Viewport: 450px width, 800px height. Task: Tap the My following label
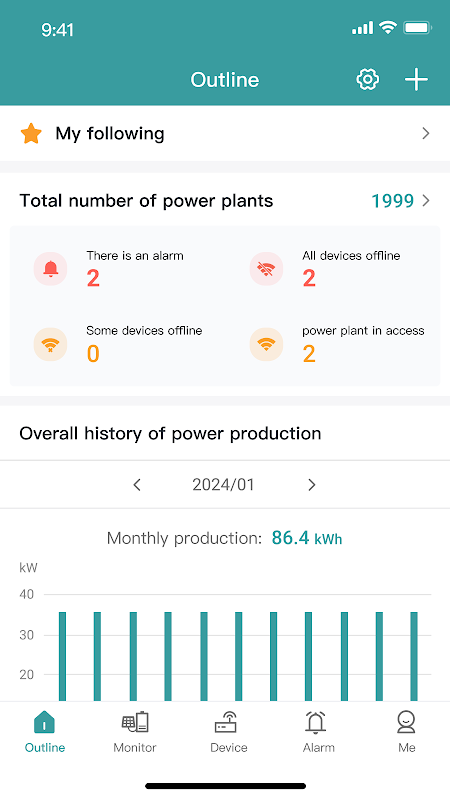tap(110, 134)
